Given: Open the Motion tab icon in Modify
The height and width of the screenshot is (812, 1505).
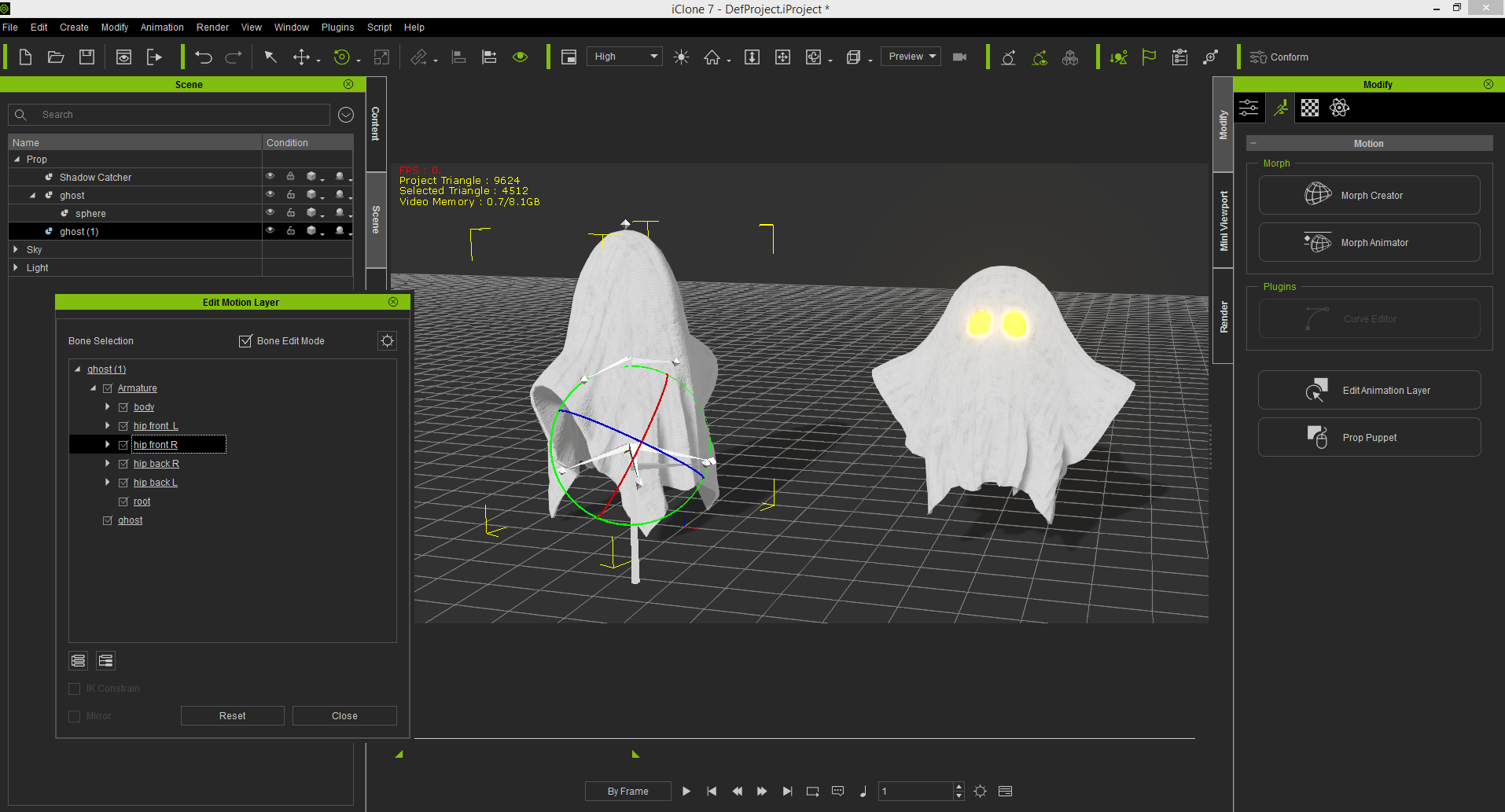Looking at the screenshot, I should coord(1281,108).
